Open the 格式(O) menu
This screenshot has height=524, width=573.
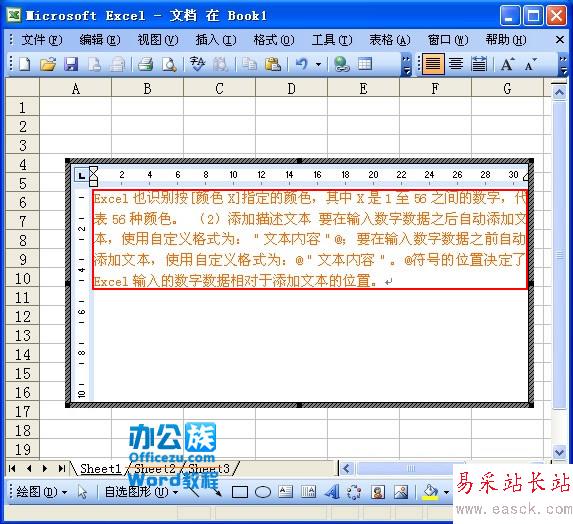(x=274, y=39)
